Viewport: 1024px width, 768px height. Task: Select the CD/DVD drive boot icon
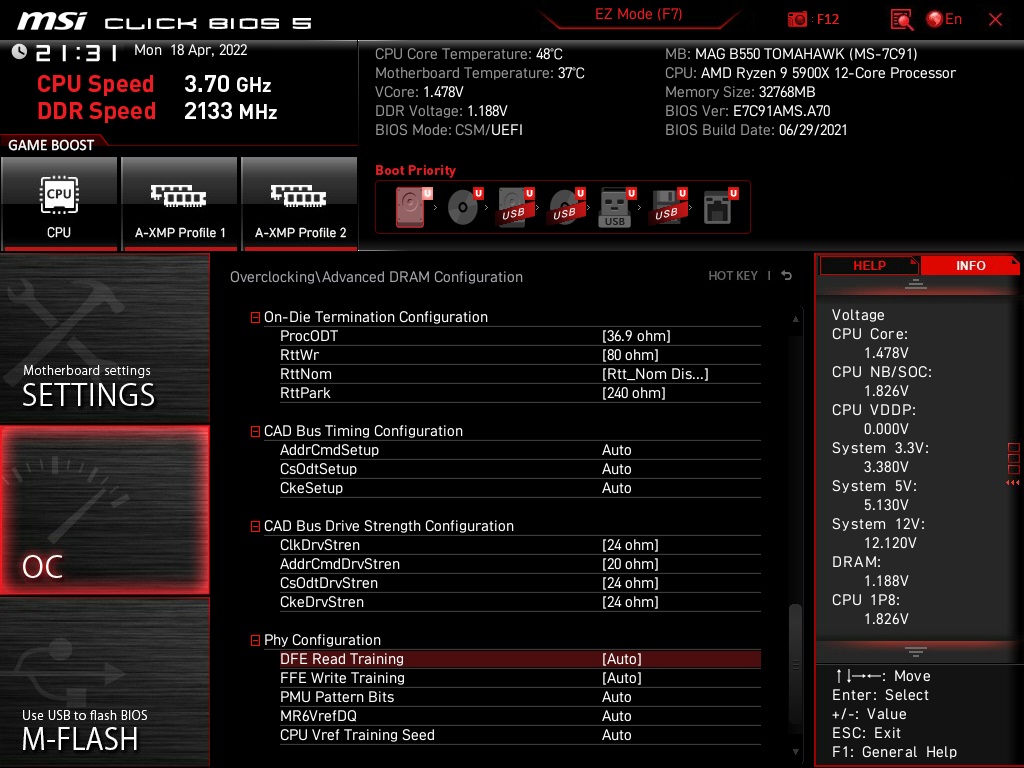pos(461,206)
